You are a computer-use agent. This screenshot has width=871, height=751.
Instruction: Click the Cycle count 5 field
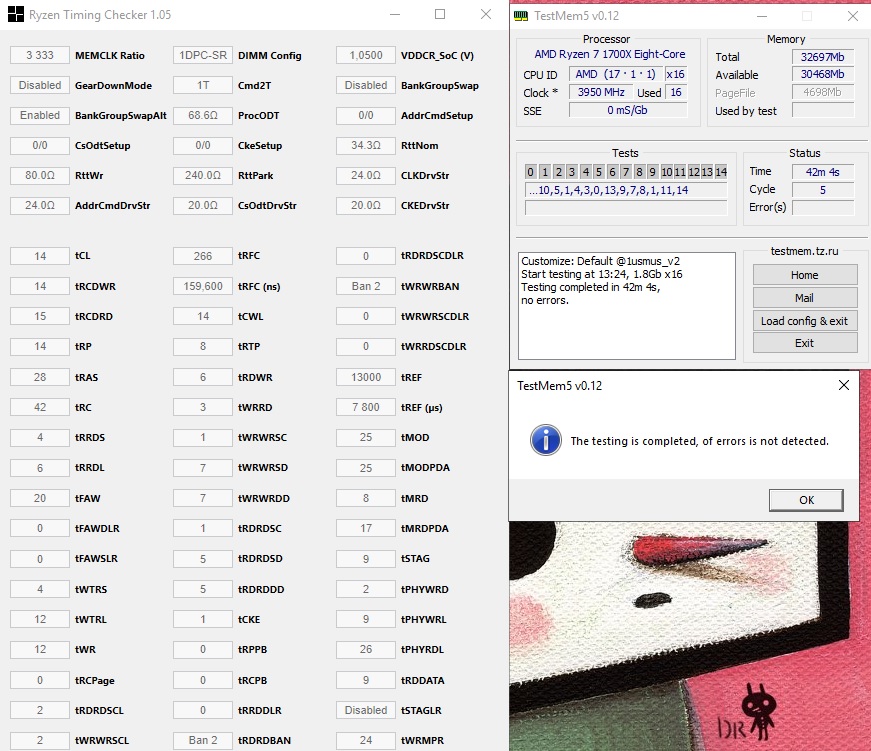(x=823, y=190)
